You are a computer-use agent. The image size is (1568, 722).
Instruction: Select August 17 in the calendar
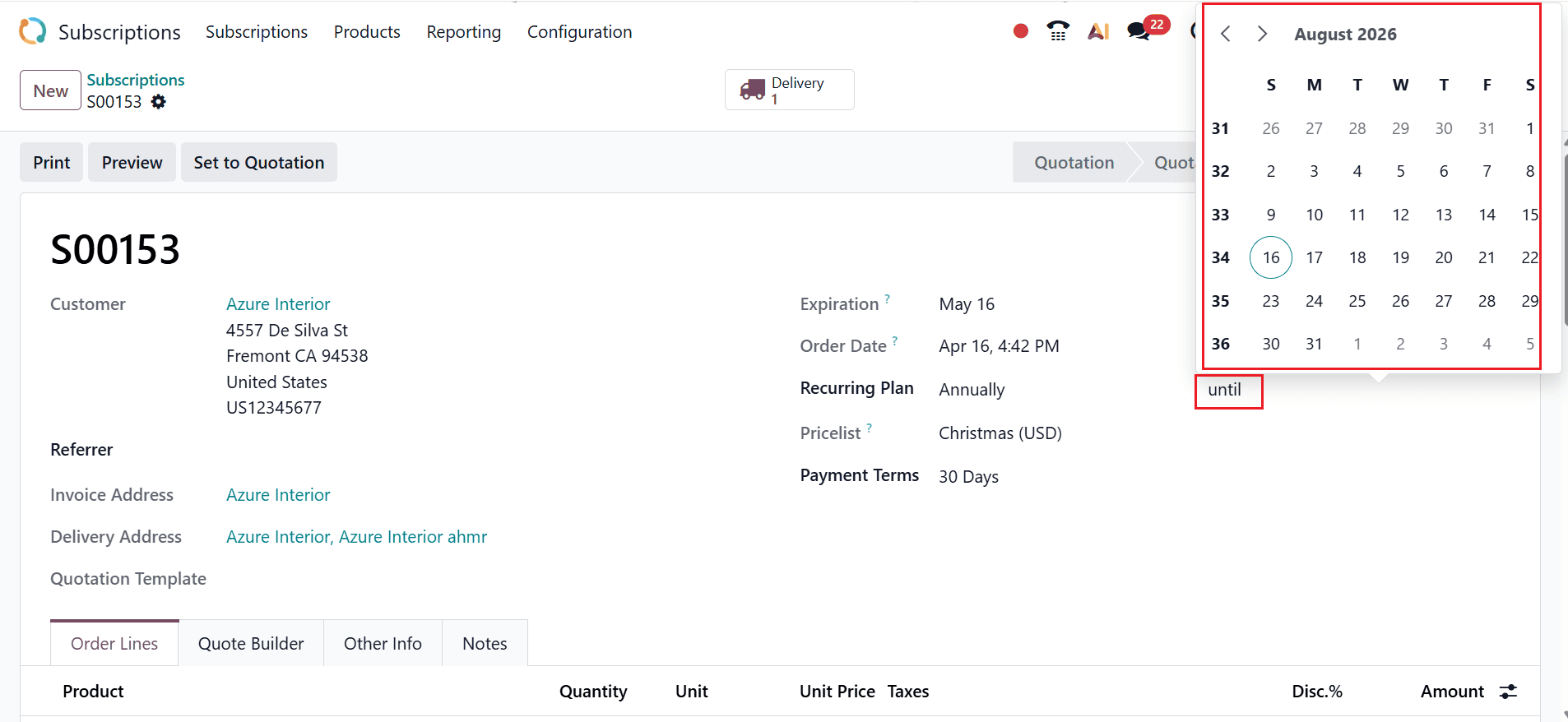(x=1314, y=257)
